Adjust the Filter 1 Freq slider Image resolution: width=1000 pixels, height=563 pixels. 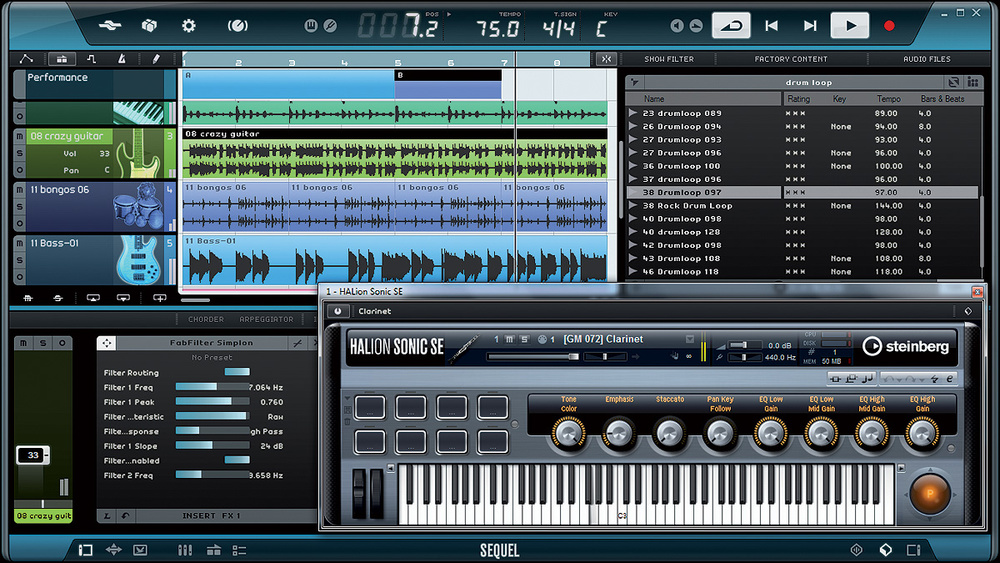pyautogui.click(x=212, y=387)
